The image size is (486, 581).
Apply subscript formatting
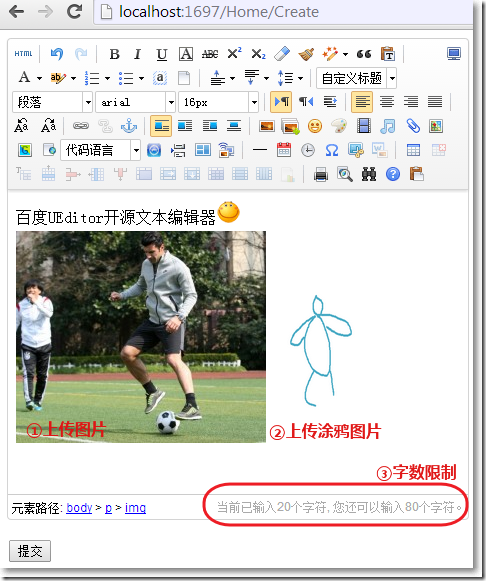tap(258, 54)
